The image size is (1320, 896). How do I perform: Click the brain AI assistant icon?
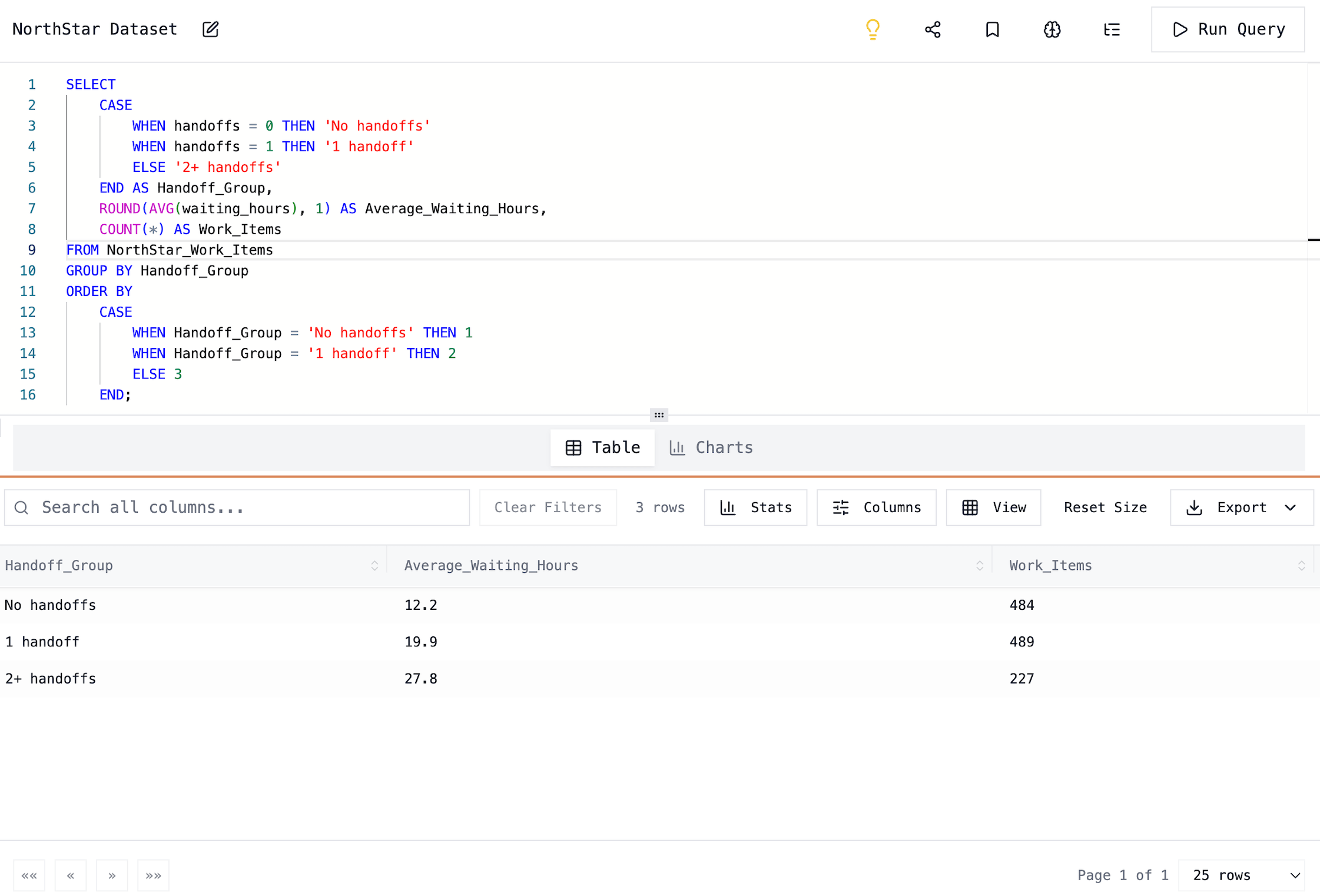click(x=1052, y=29)
